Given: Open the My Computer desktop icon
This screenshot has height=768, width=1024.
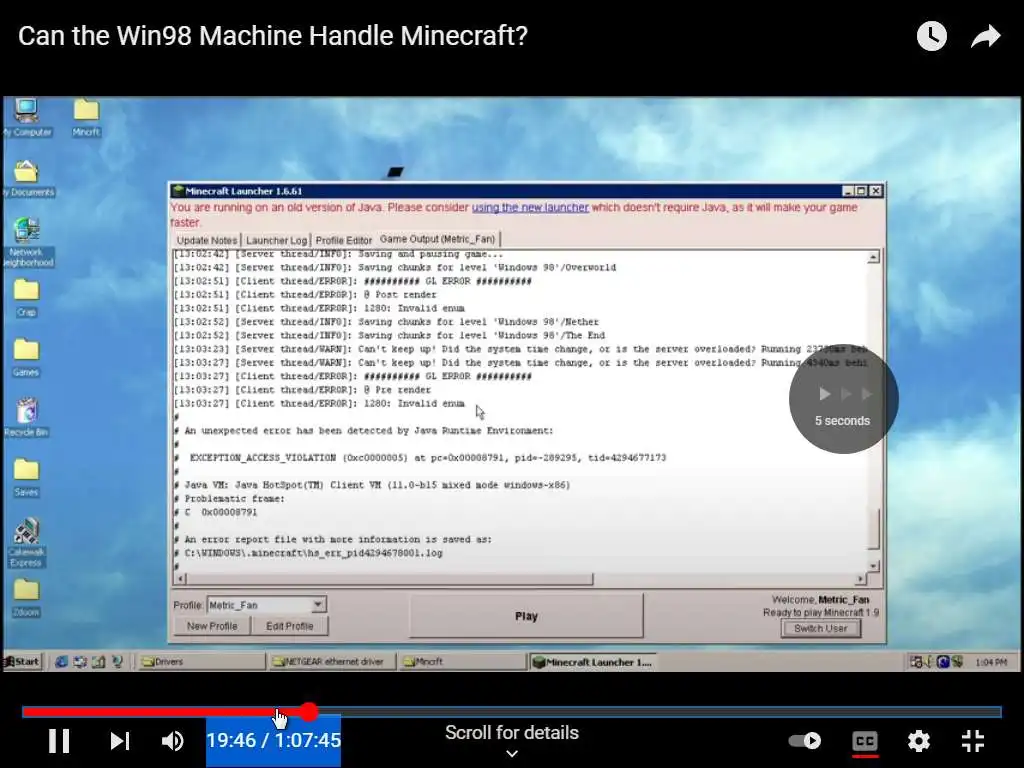Looking at the screenshot, I should coord(26,118).
